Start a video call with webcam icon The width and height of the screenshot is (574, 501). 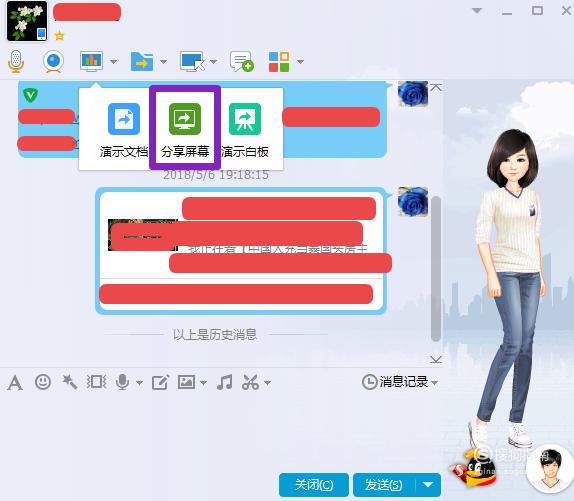click(54, 61)
